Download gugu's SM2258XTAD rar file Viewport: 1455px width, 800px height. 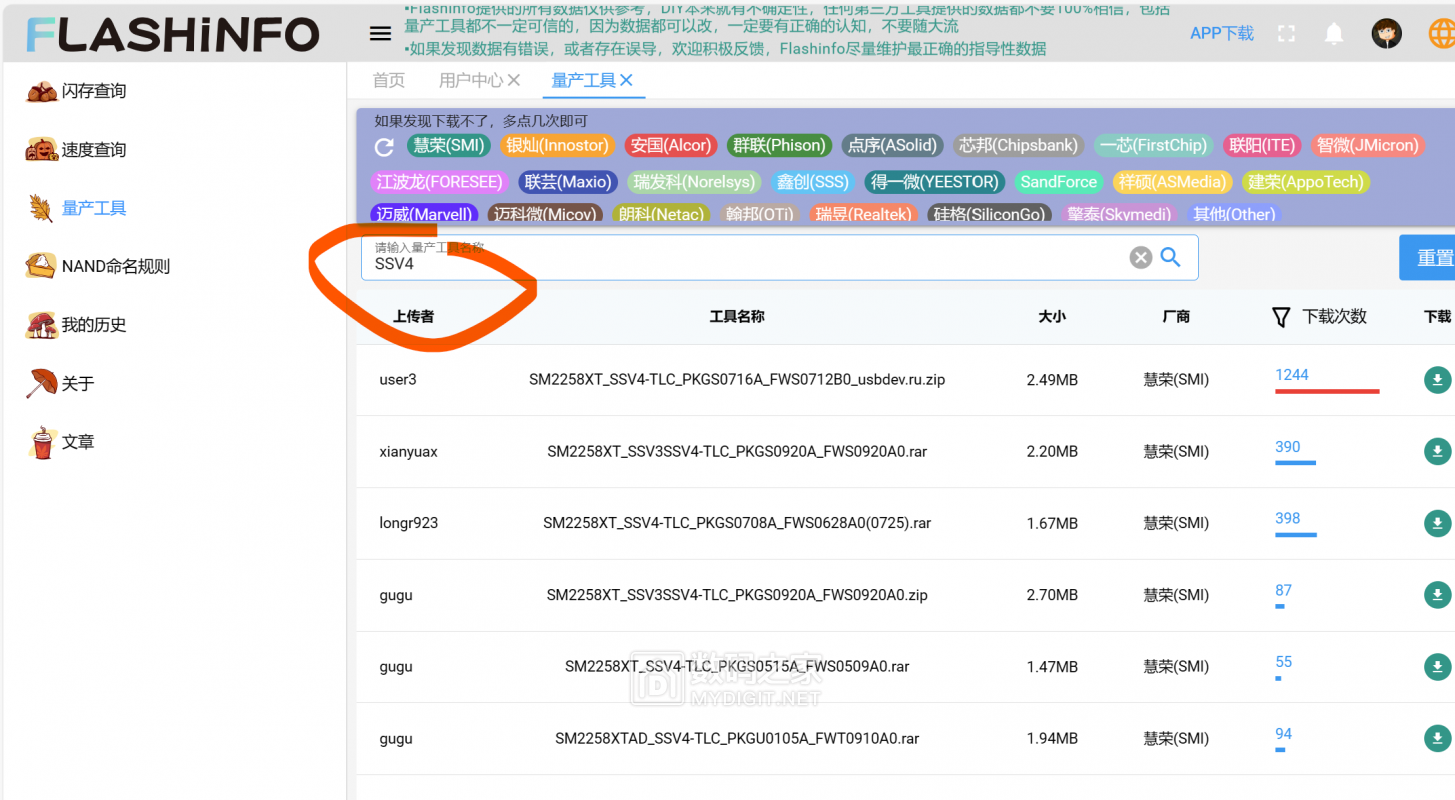click(x=1437, y=739)
